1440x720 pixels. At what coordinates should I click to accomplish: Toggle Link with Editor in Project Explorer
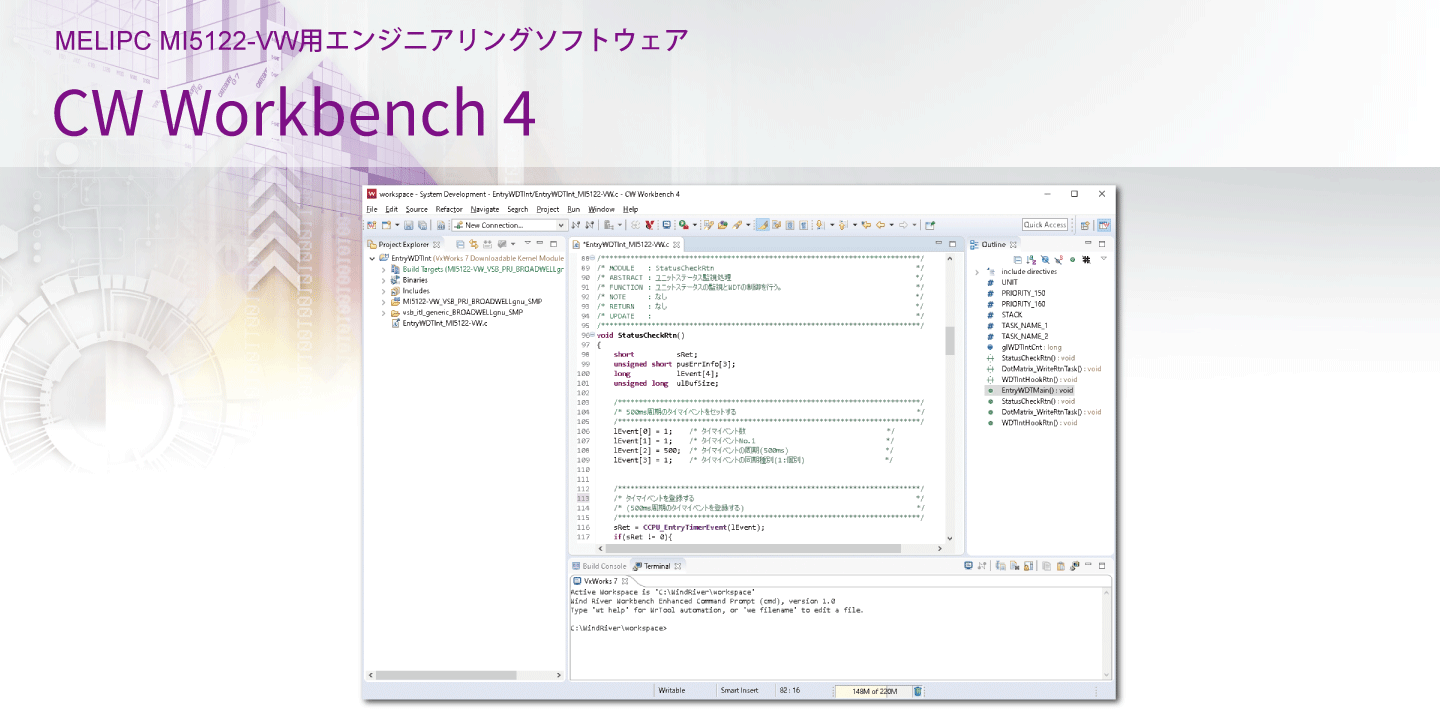click(474, 244)
